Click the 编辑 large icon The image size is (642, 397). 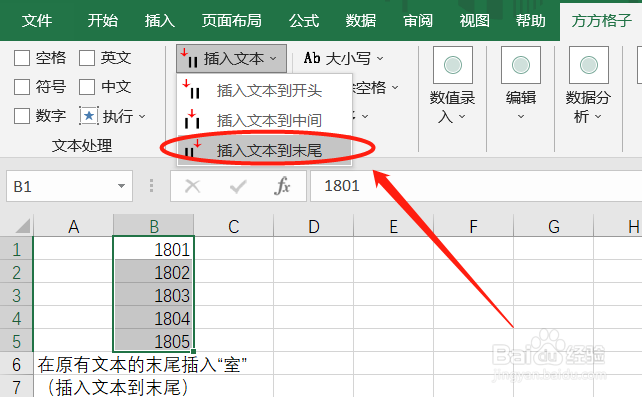[x=521, y=65]
